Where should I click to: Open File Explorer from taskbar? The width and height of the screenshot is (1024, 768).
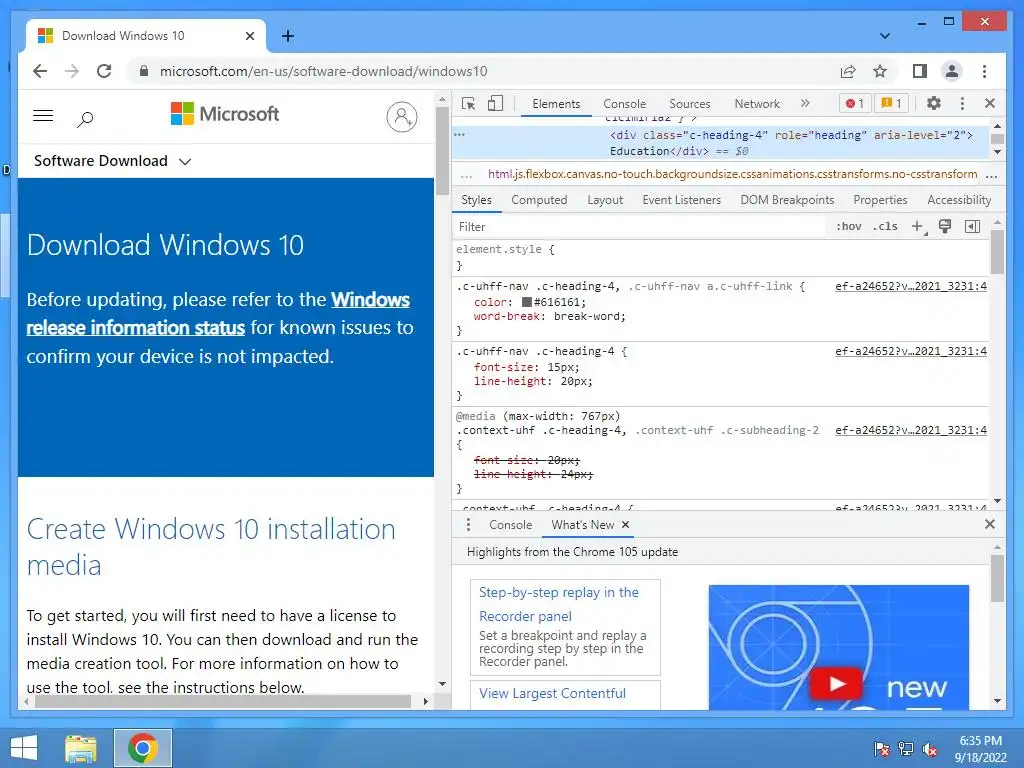(81, 748)
